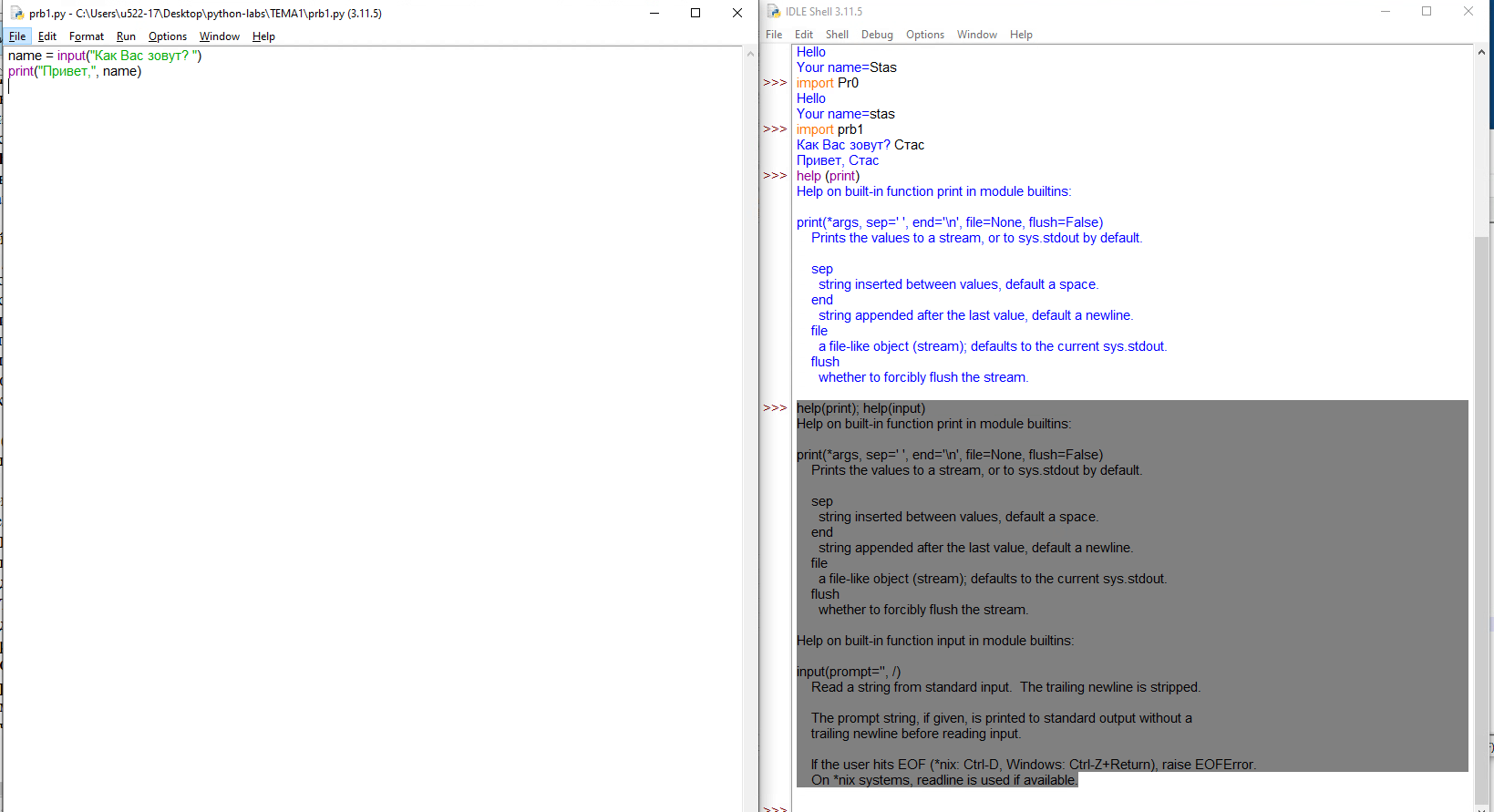
Task: Open the Format menu in the editor
Action: (87, 36)
